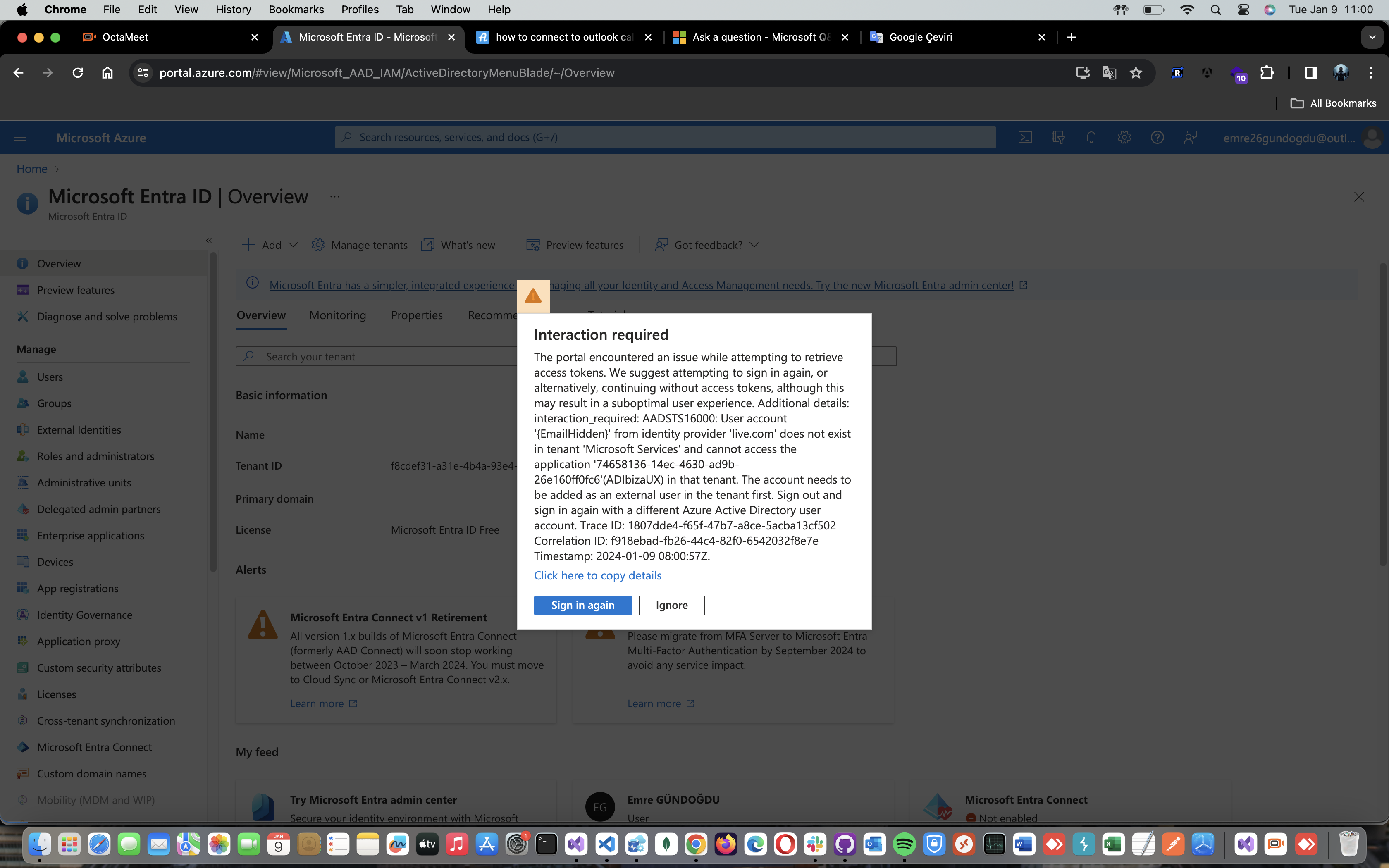Screen dimensions: 1389x868
Task: Click Chrome bookmark star icon
Action: (x=1136, y=73)
